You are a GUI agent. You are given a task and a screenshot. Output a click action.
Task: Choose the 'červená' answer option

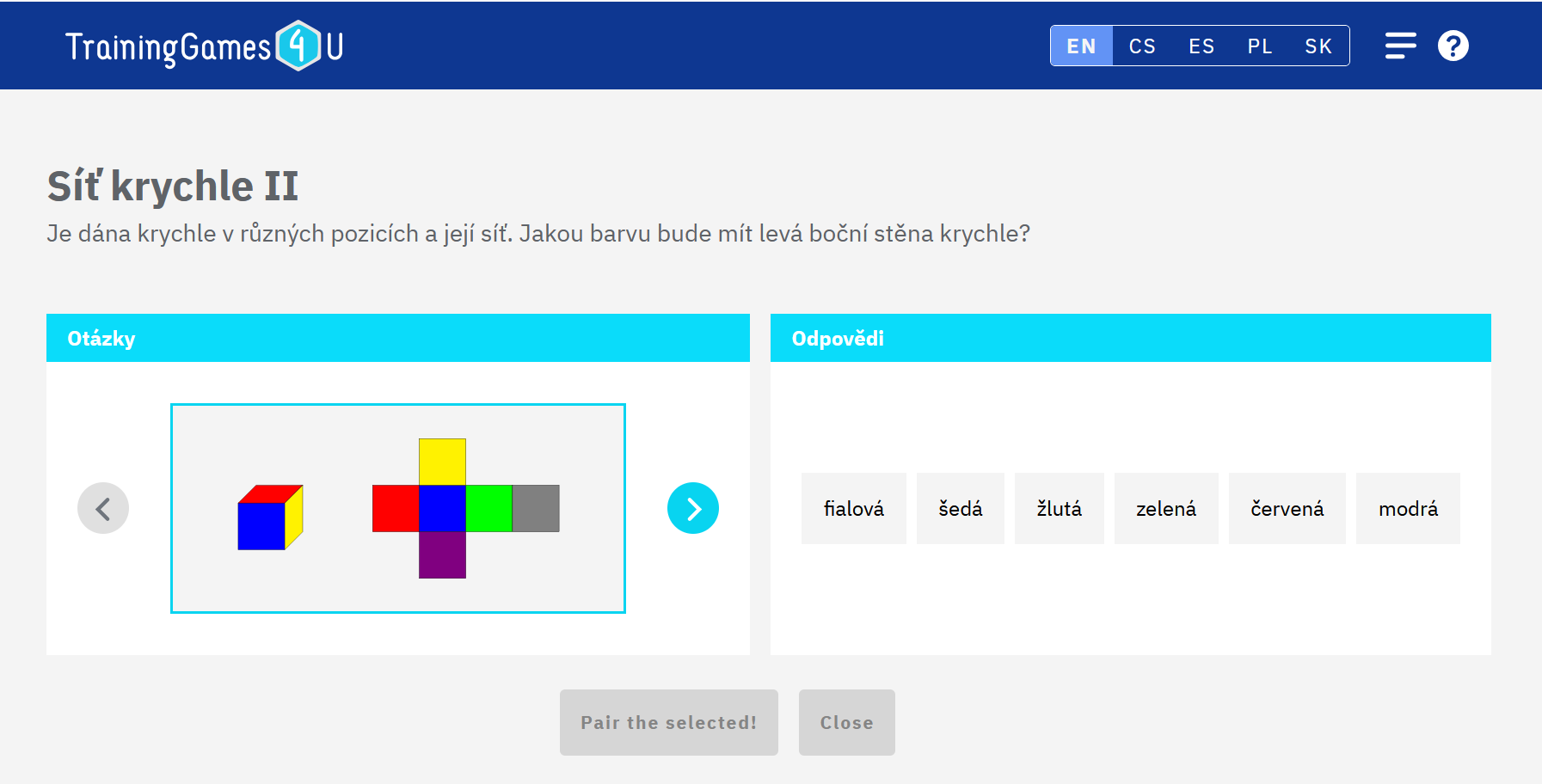click(1287, 509)
